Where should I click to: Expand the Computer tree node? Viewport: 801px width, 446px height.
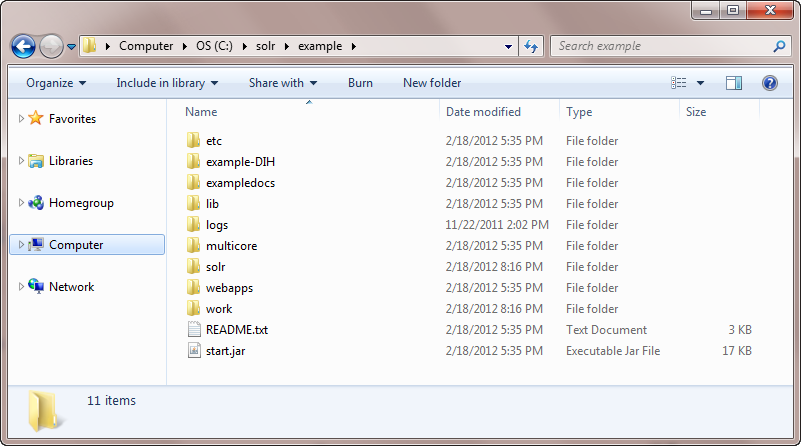[x=21, y=245]
